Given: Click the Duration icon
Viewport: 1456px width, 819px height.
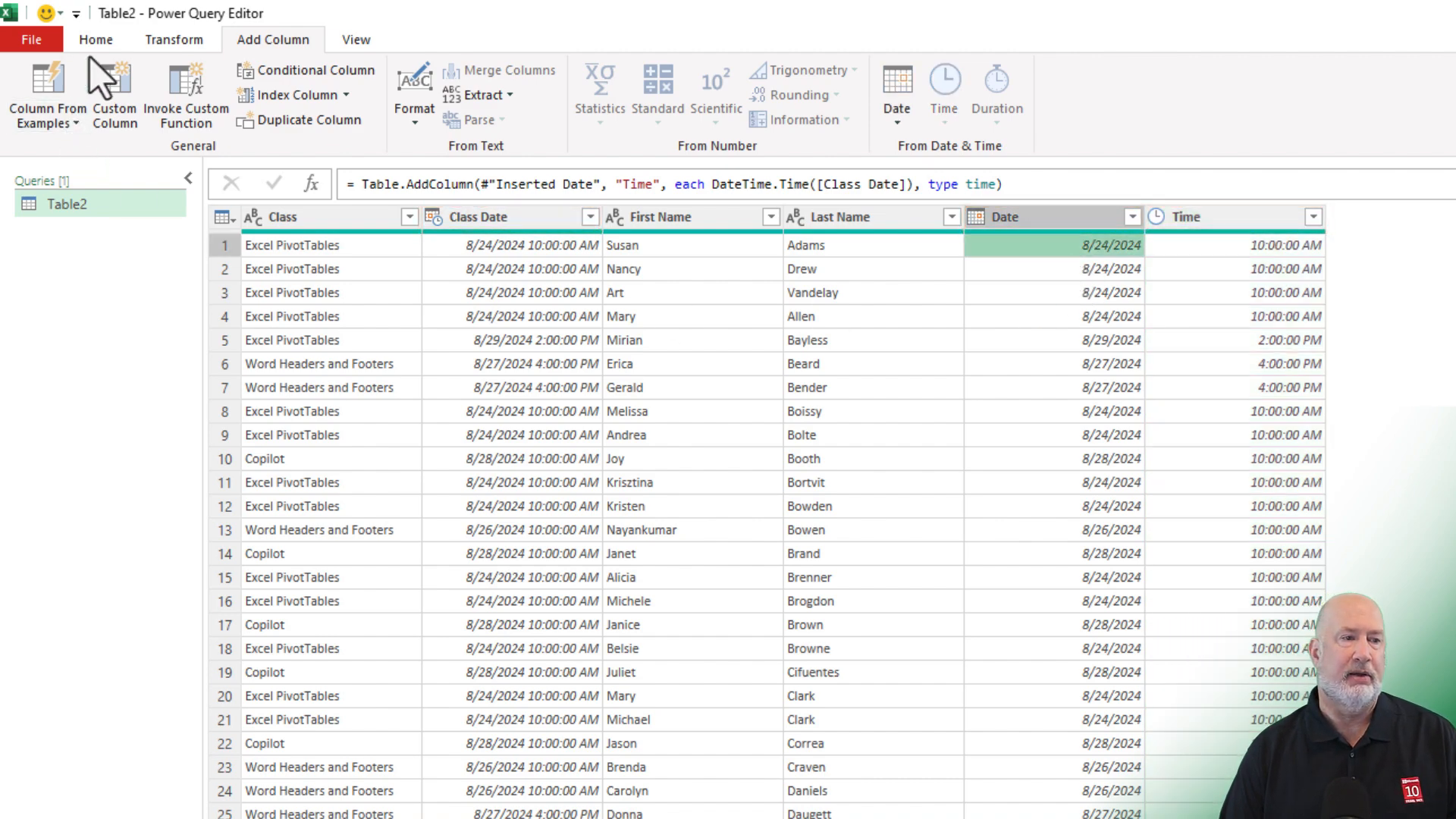Looking at the screenshot, I should (996, 91).
